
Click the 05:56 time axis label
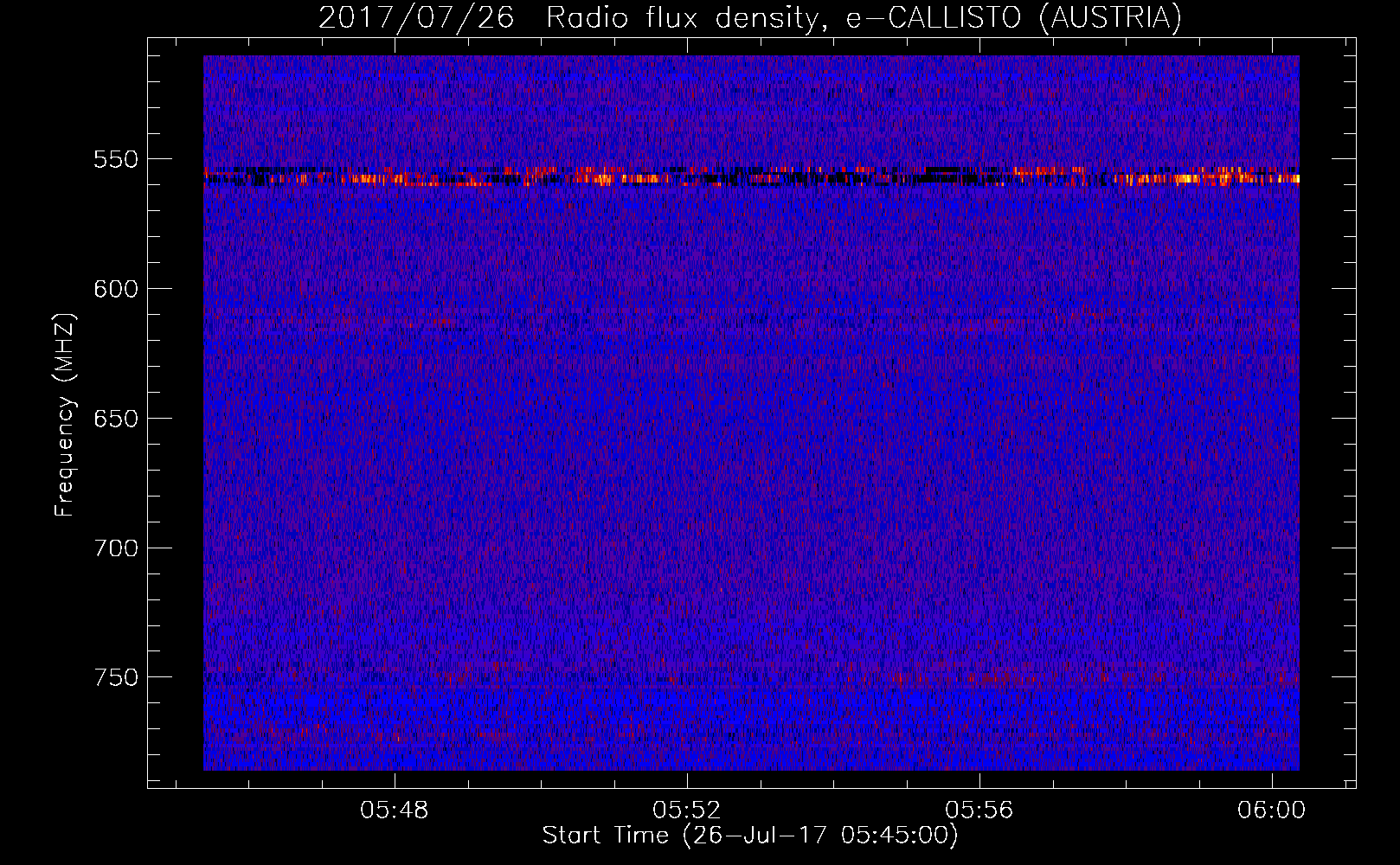tap(979, 810)
